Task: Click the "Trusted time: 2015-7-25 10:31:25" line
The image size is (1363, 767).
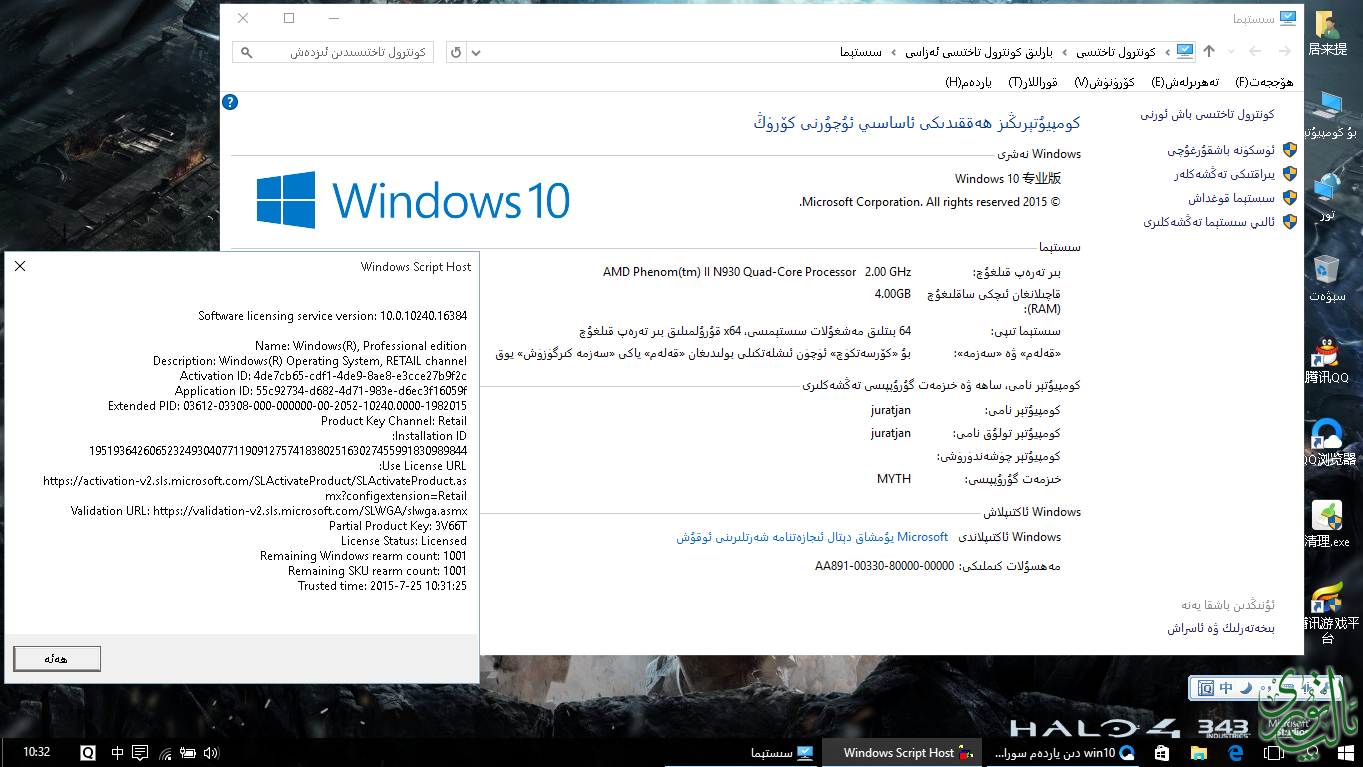Action: point(382,585)
